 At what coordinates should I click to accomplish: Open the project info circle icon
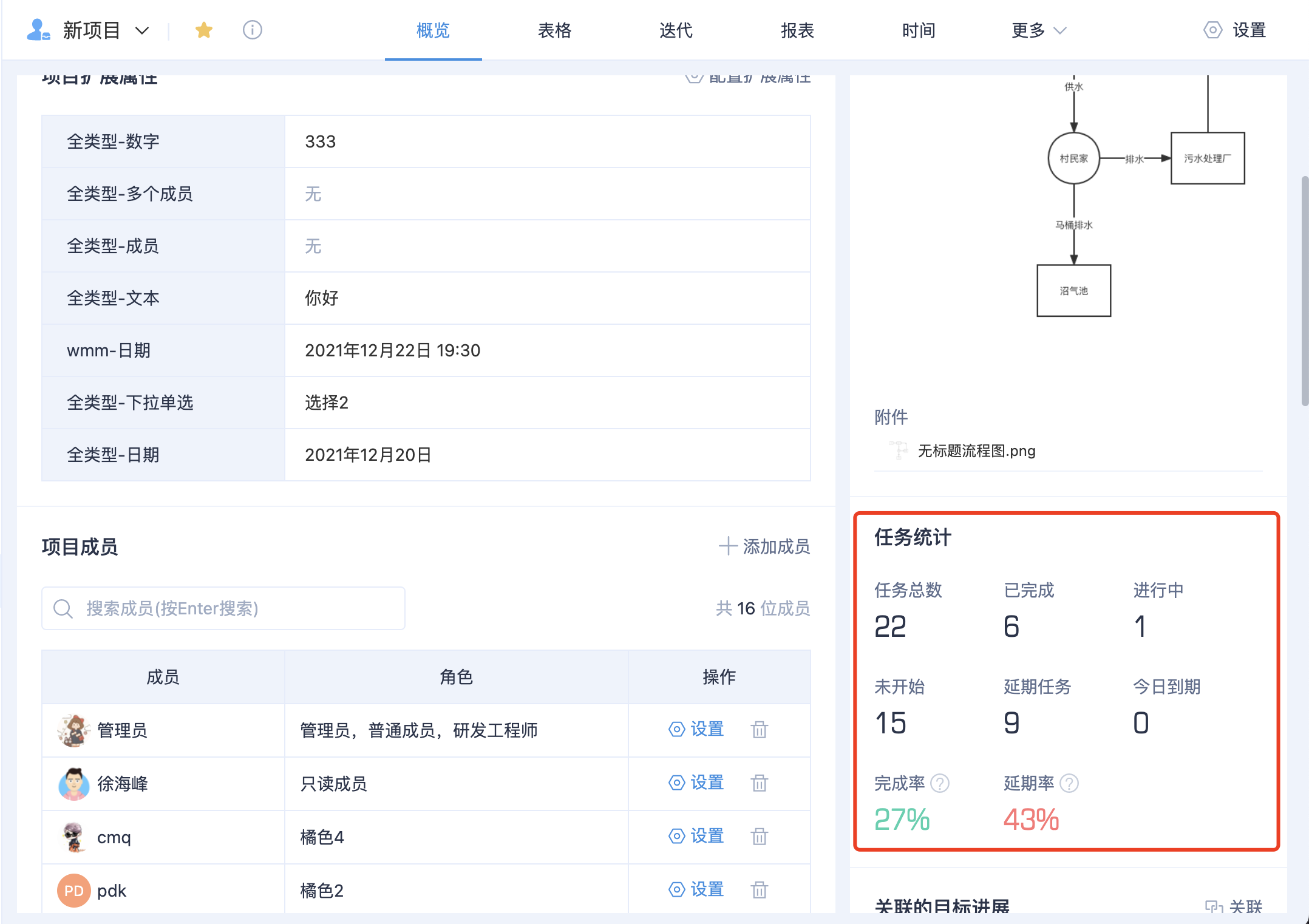[252, 30]
